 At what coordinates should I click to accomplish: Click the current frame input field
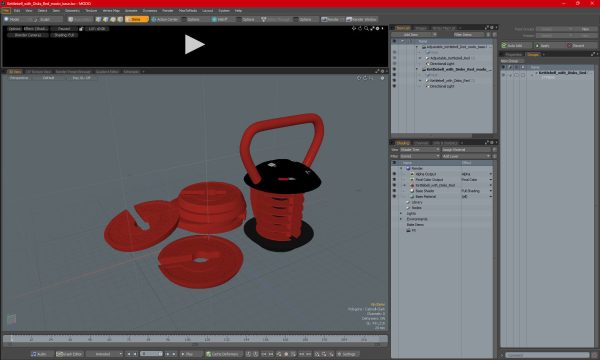[x=151, y=354]
